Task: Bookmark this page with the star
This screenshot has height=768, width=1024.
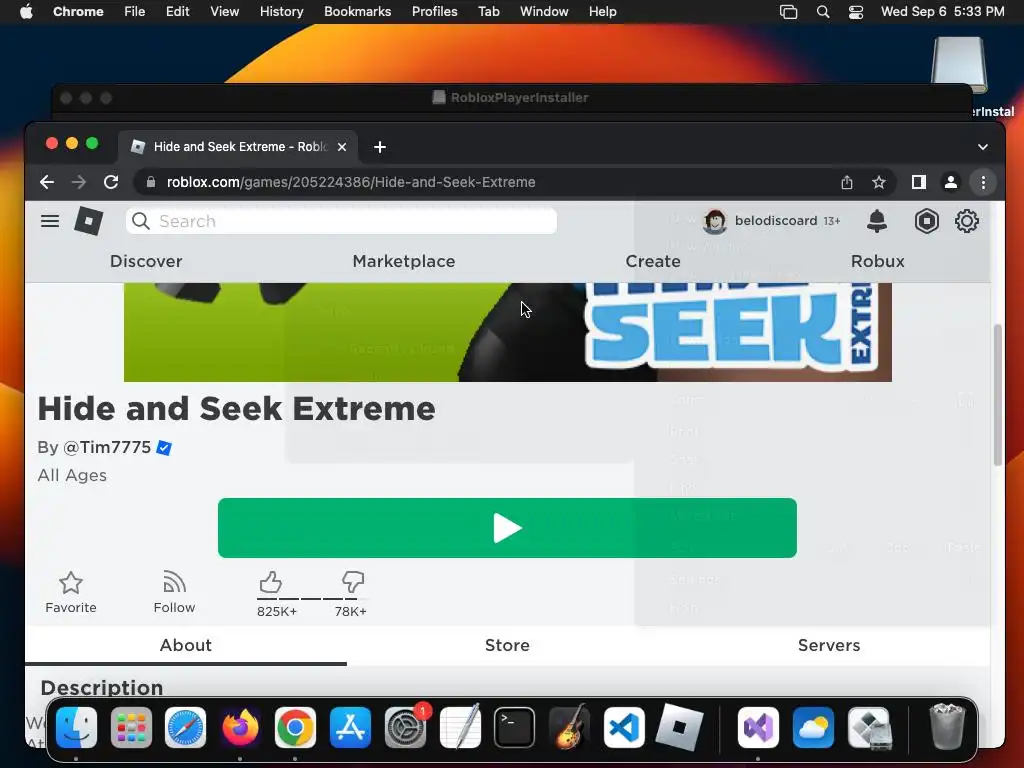Action: (x=879, y=182)
